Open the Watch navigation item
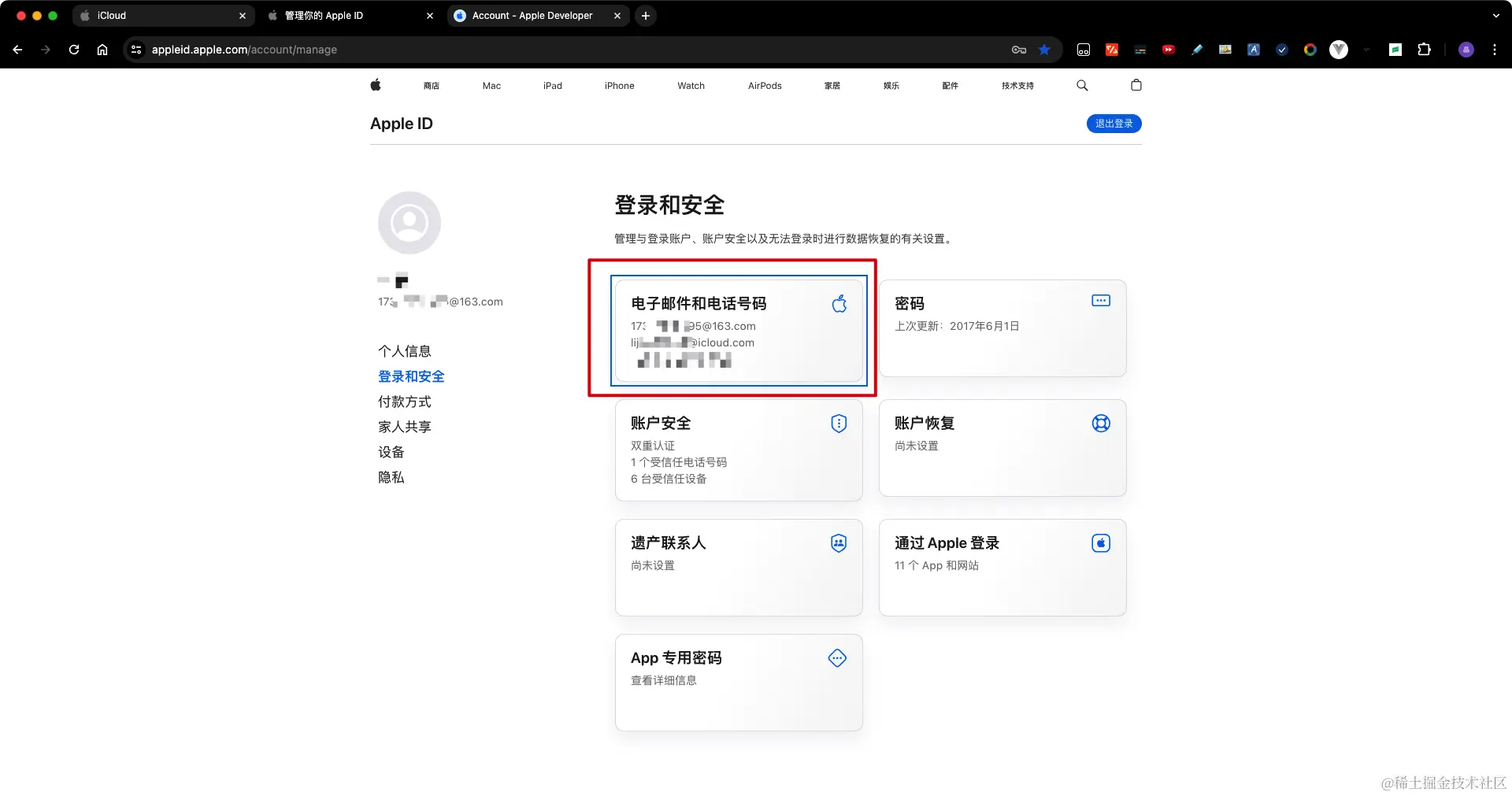Screen dimensions: 1512x796 coord(691,86)
